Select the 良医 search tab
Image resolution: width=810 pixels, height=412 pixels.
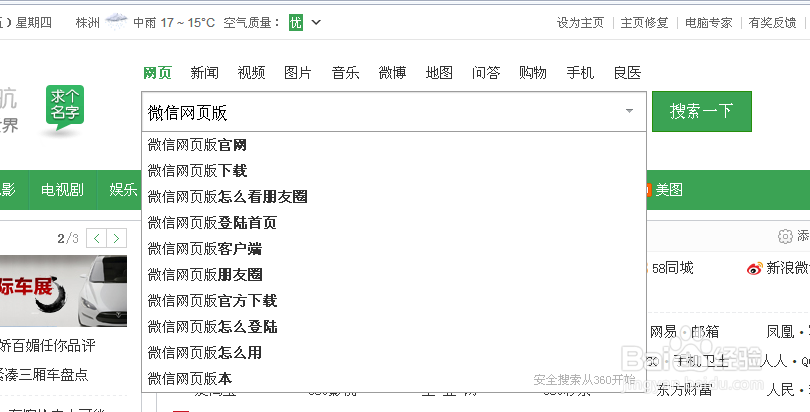(x=627, y=73)
